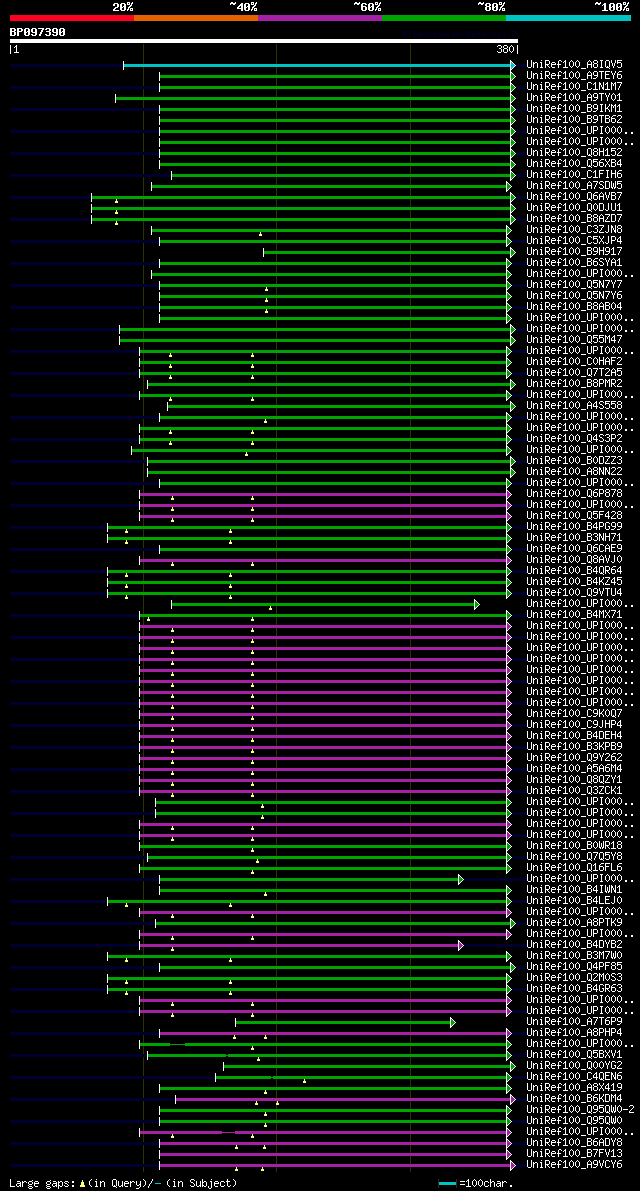Image resolution: width=640 pixels, height=1191 pixels.
Task: Click the purple alignment bar for UniRef100_Q6P878
Action: point(325,494)
